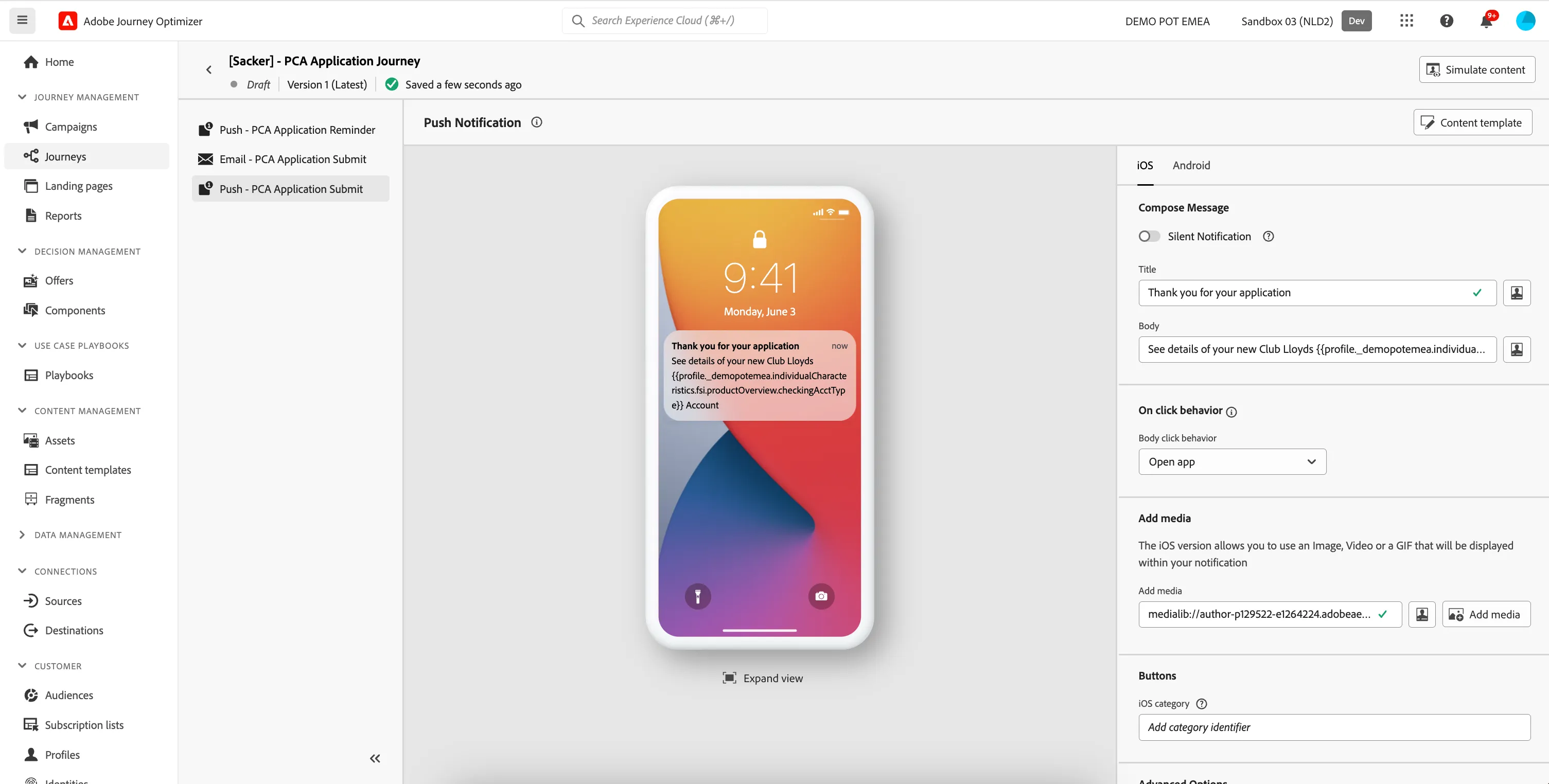Click the Add media button
Viewport: 1549px width, 784px height.
pyautogui.click(x=1486, y=614)
